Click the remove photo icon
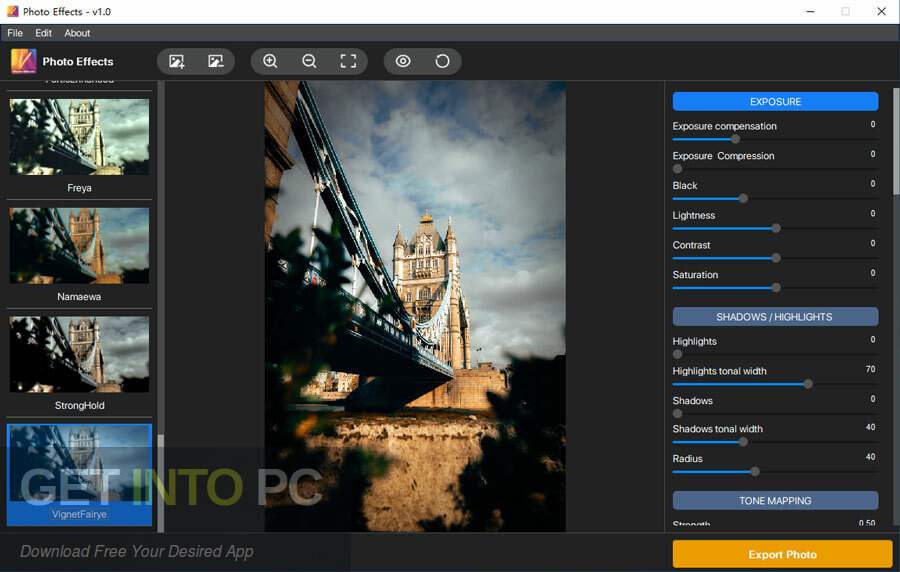Viewport: 900px width, 572px height. click(x=216, y=61)
